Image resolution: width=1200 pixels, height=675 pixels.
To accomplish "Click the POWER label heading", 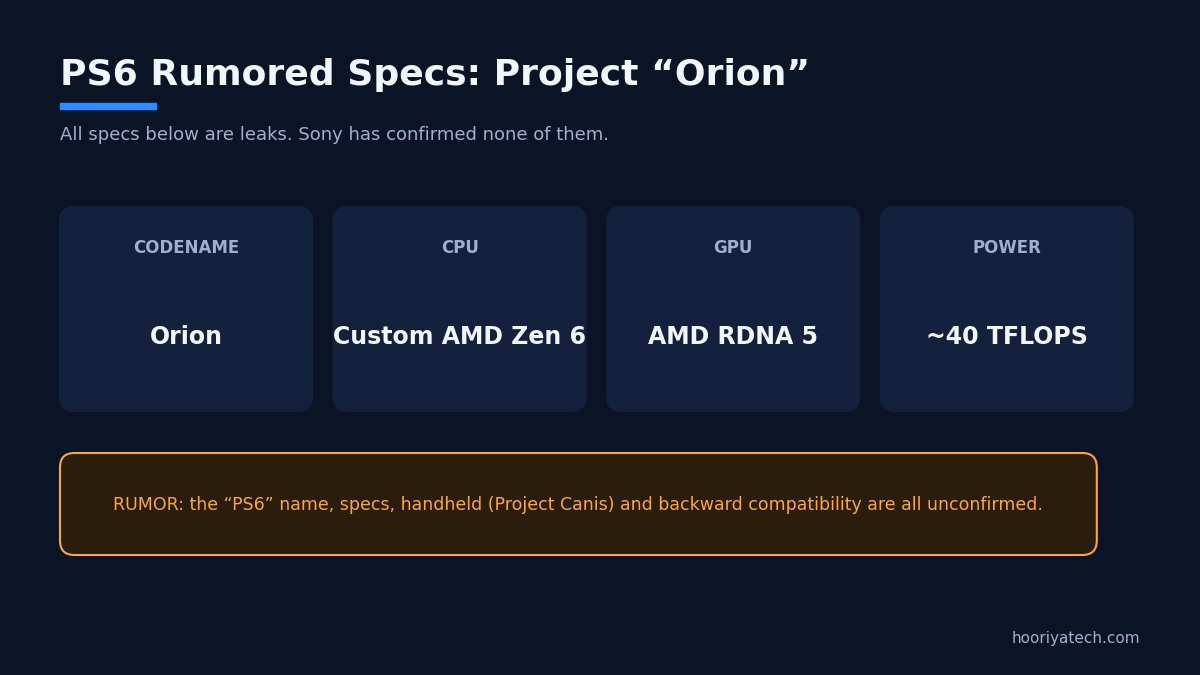I will 1007,248.
